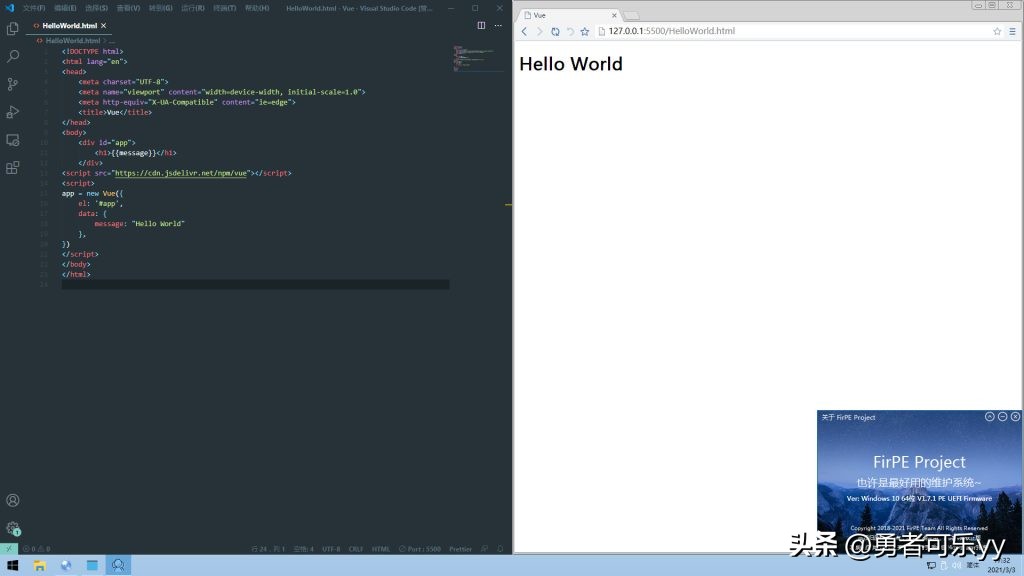Open the Search view in activity bar
This screenshot has width=1024, height=576.
(x=13, y=57)
